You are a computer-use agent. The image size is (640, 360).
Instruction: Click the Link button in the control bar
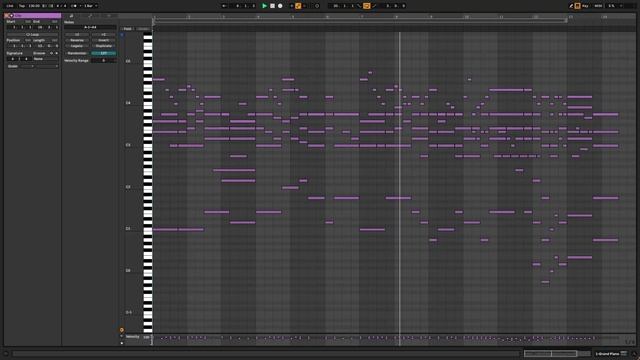pyautogui.click(x=10, y=6)
